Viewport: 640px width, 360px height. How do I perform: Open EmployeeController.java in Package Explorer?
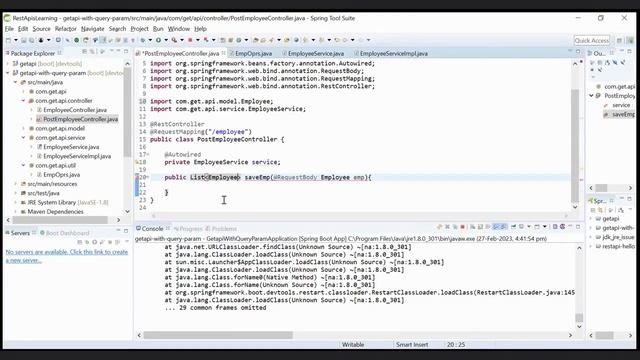(75, 110)
